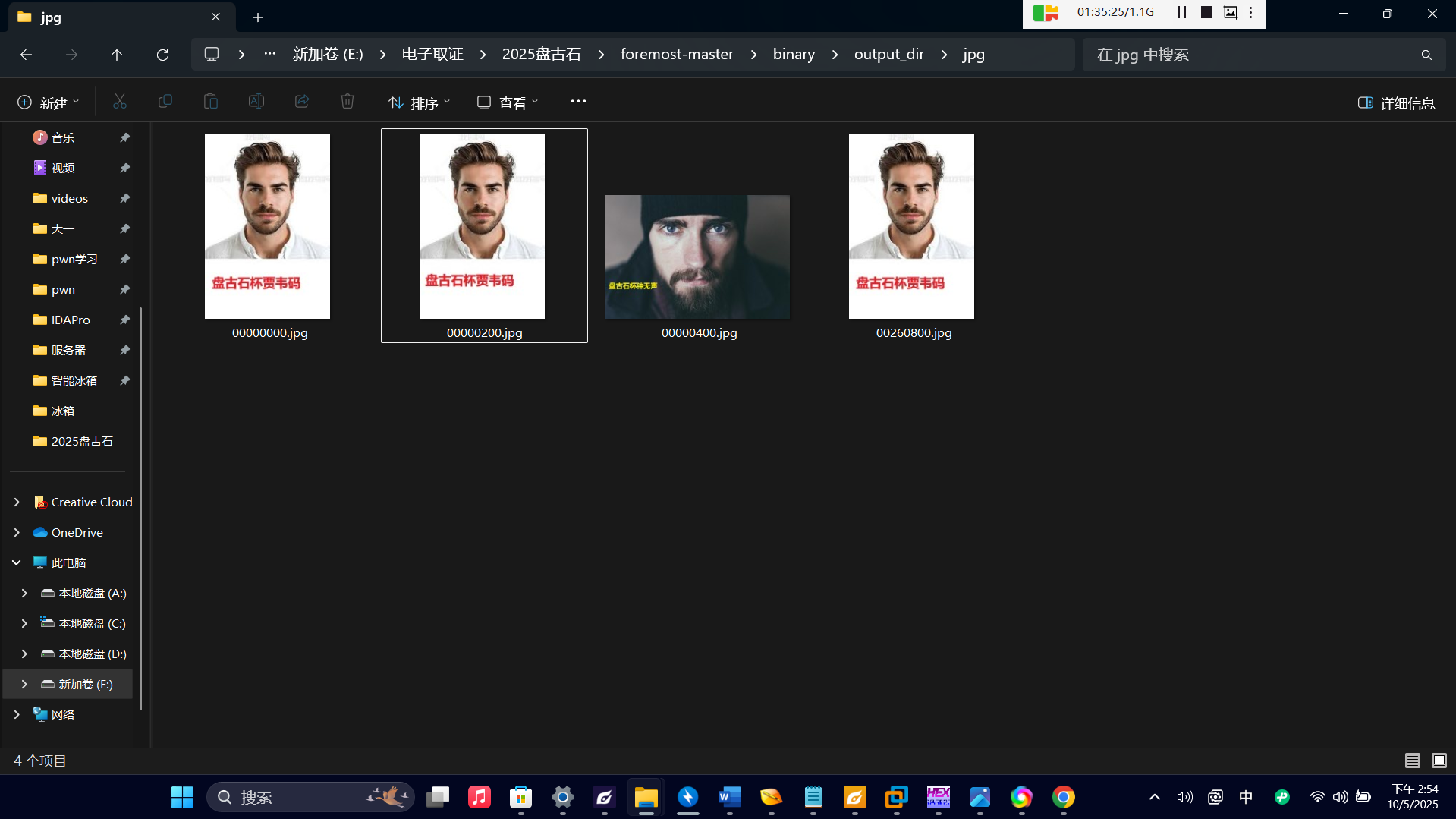Viewport: 1456px width, 819px height.
Task: Open the 查看 view dropdown
Action: pyautogui.click(x=508, y=102)
